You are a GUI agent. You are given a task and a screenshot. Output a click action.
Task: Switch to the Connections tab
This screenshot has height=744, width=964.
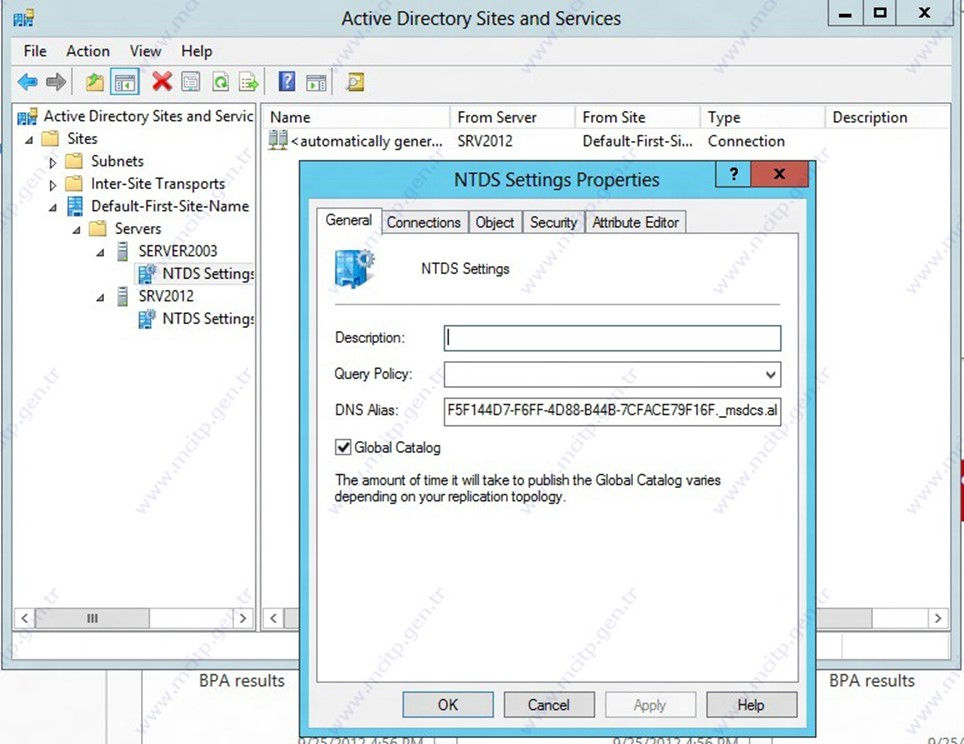(x=424, y=223)
